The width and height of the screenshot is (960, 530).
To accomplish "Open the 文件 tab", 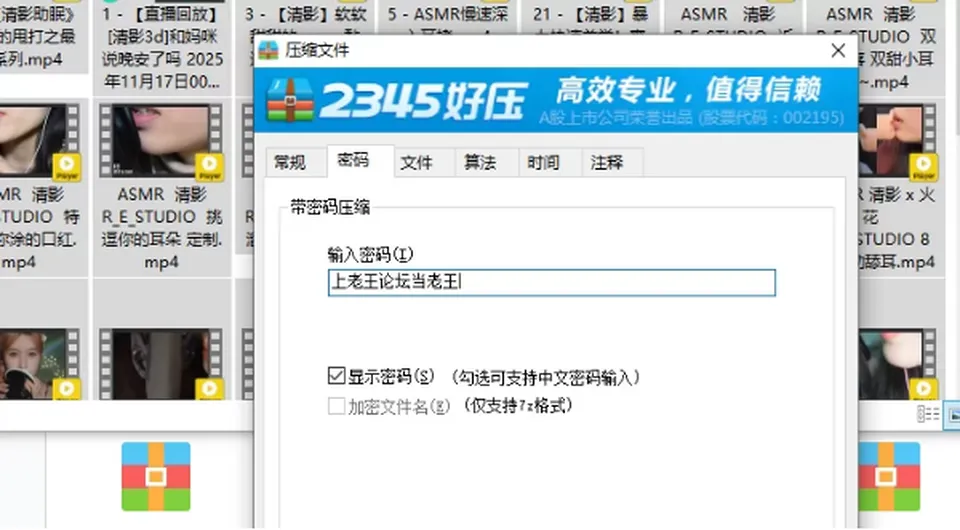I will pyautogui.click(x=417, y=163).
